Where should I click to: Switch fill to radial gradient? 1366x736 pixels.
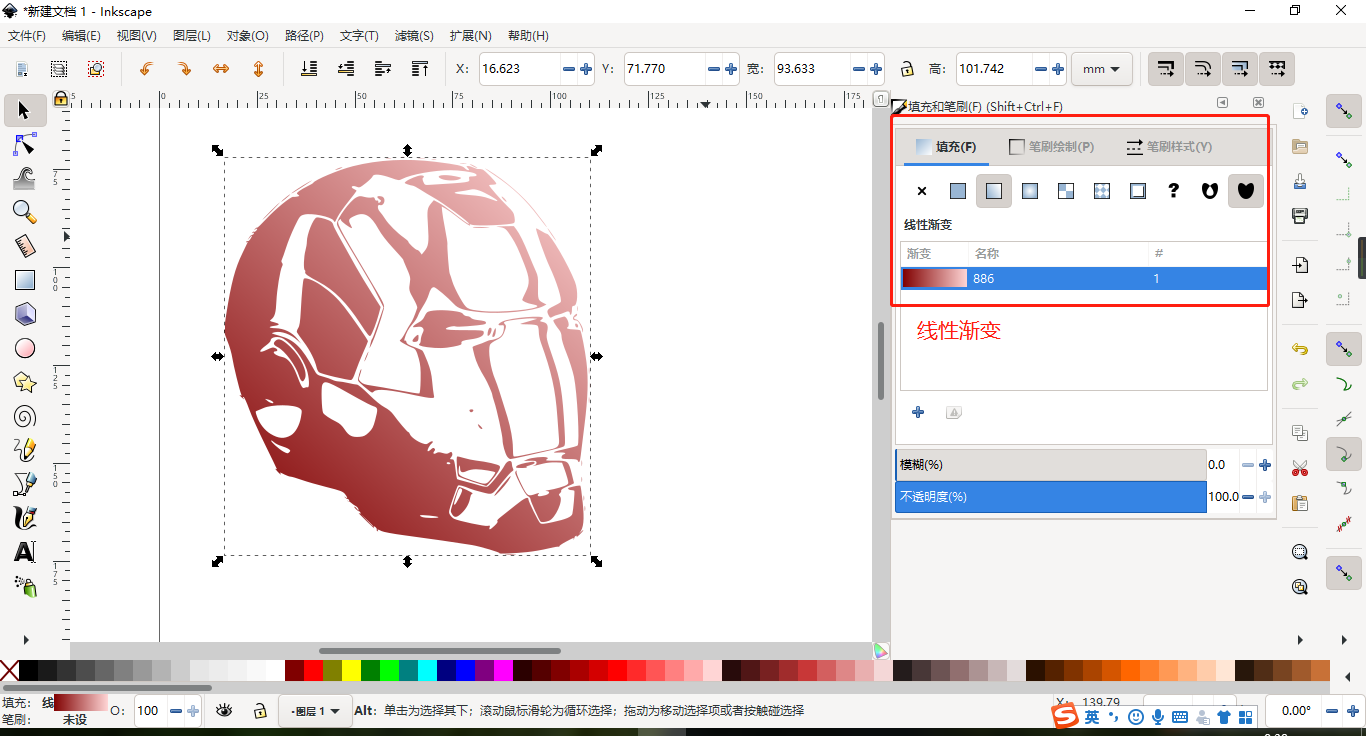click(x=1029, y=190)
